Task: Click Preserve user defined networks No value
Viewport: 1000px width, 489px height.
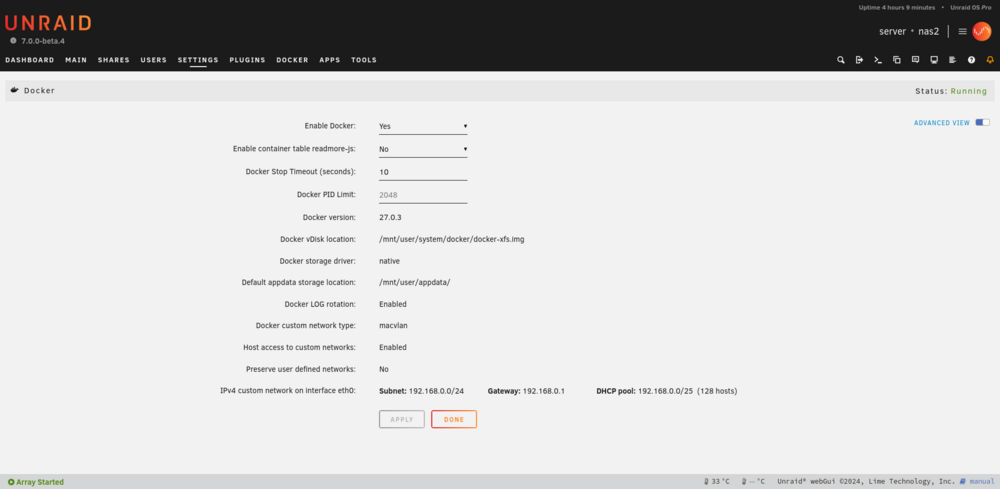Action: [384, 369]
